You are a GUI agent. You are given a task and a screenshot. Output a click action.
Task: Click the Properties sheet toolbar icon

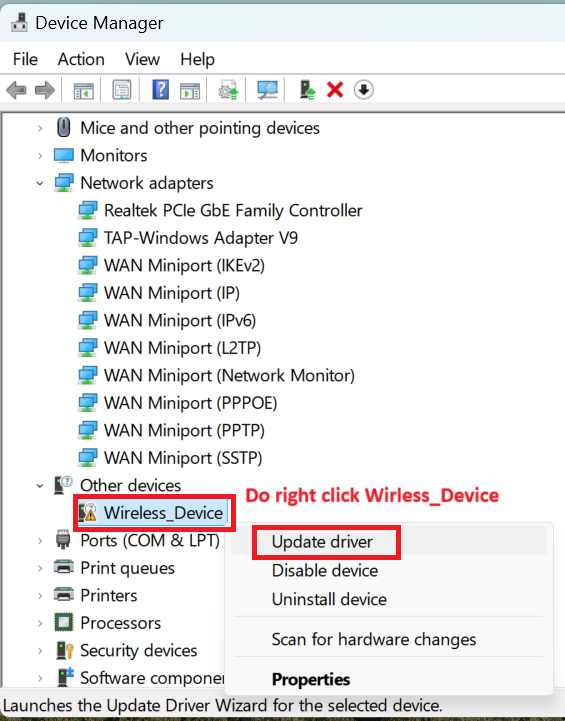pyautogui.click(x=122, y=89)
